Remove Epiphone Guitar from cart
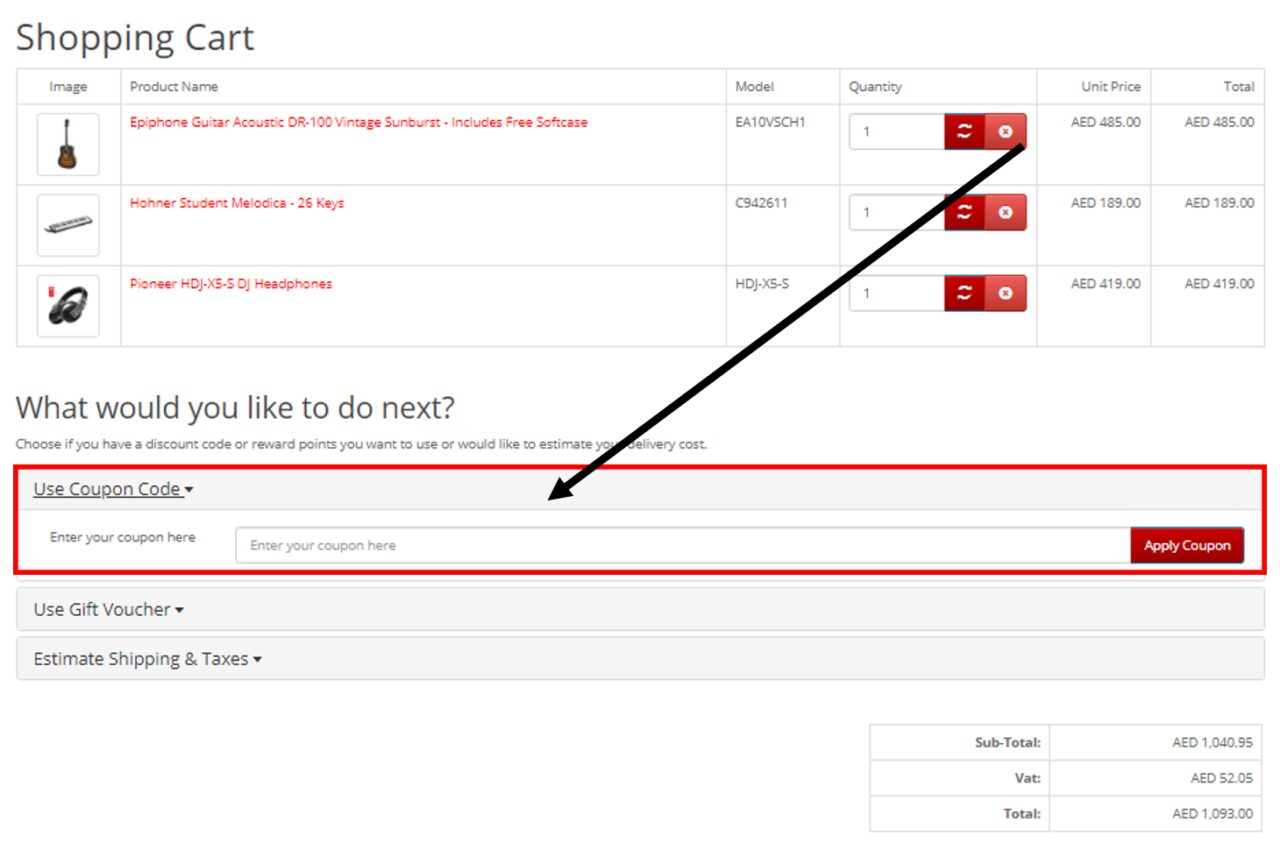This screenshot has width=1280, height=843. coord(1006,131)
